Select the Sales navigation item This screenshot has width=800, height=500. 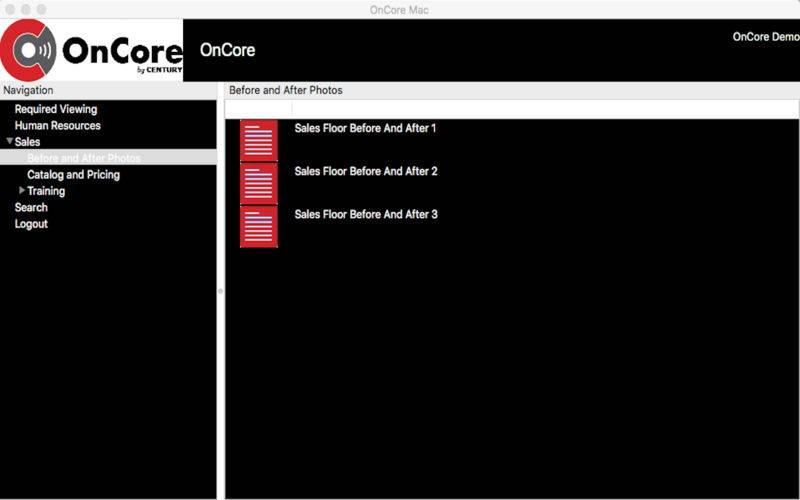(27, 142)
